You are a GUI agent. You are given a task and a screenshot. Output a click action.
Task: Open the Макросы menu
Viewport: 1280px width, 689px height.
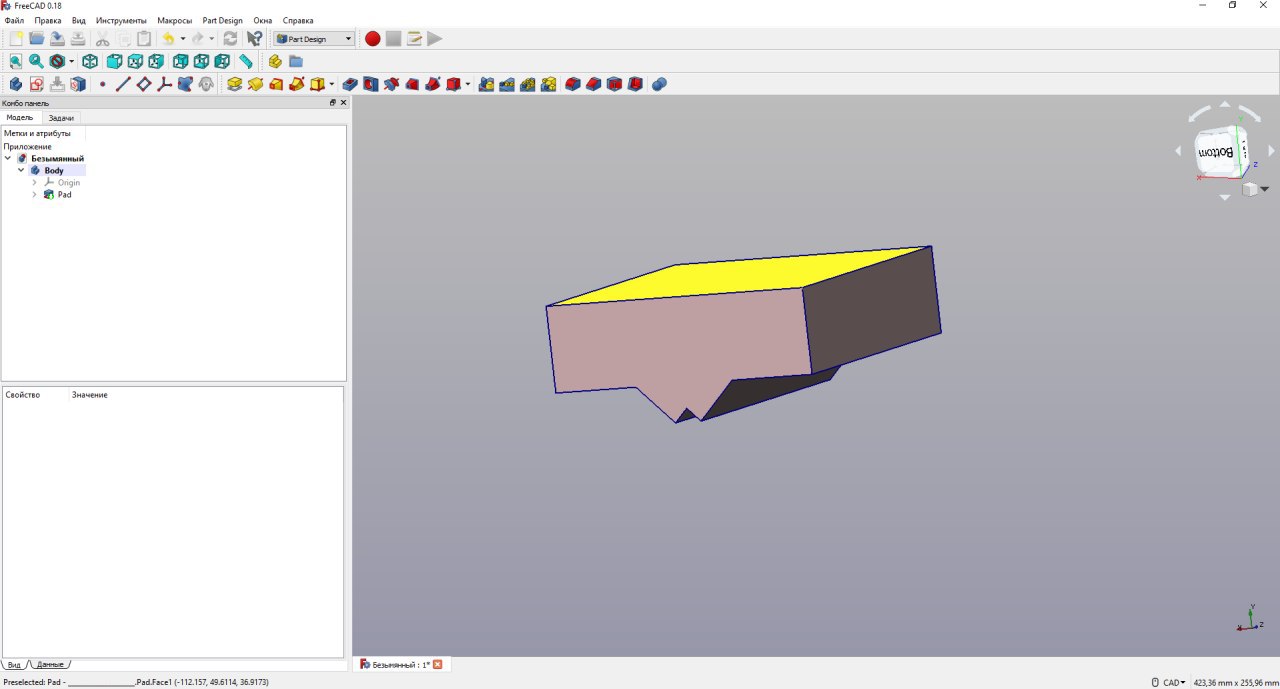(x=174, y=20)
